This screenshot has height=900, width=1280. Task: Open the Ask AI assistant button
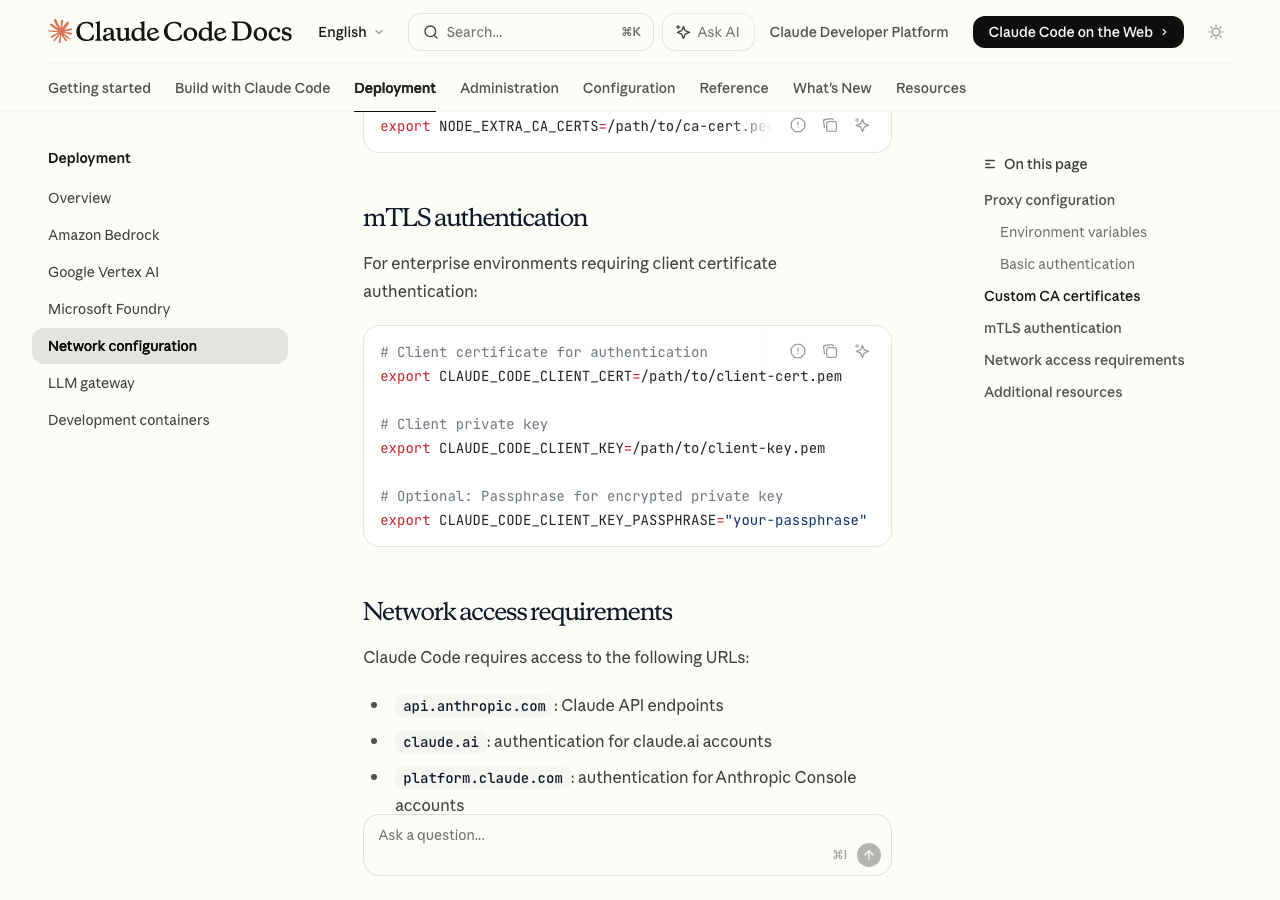[x=708, y=32]
